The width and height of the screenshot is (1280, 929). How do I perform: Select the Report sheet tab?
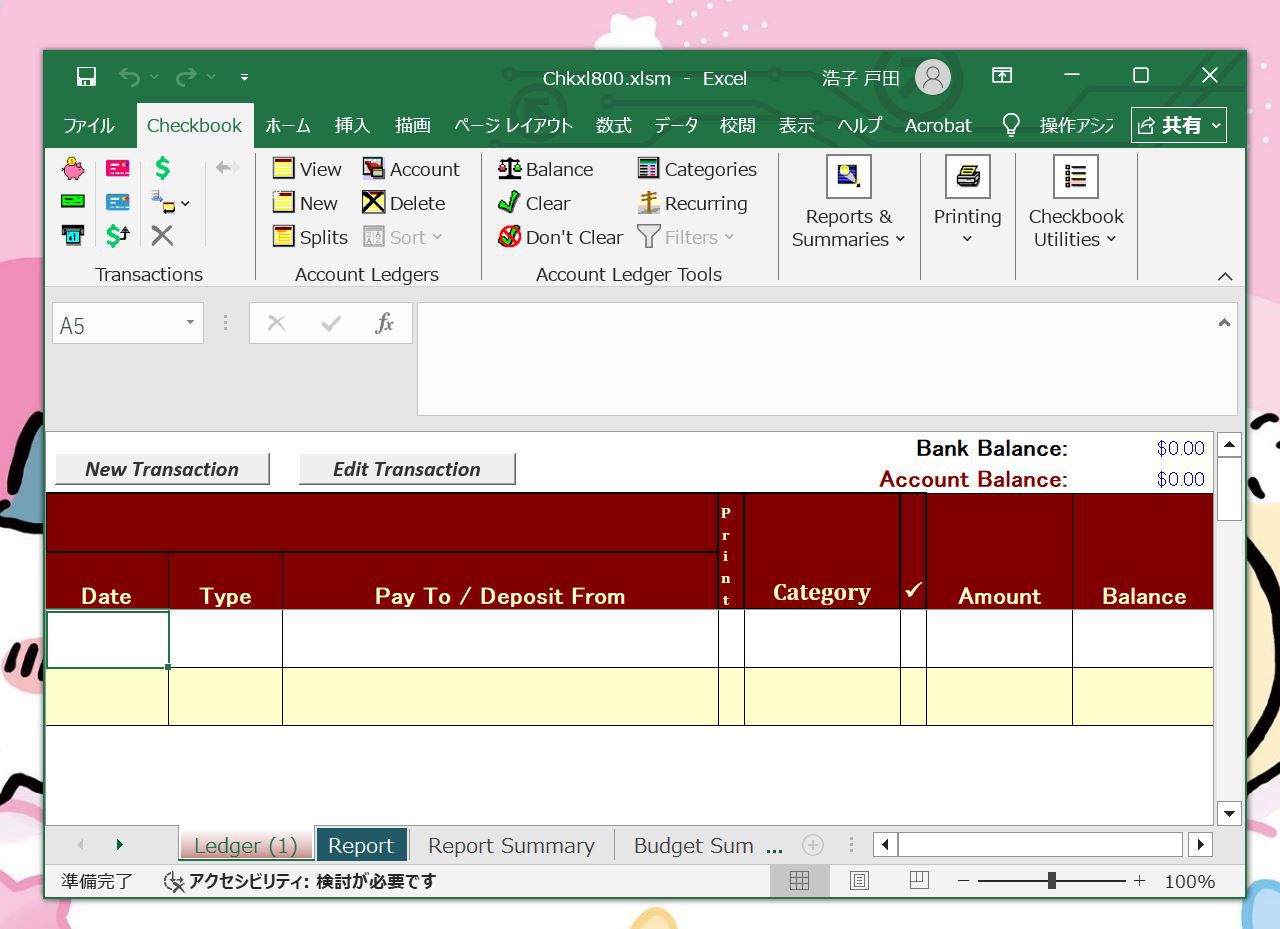[361, 845]
